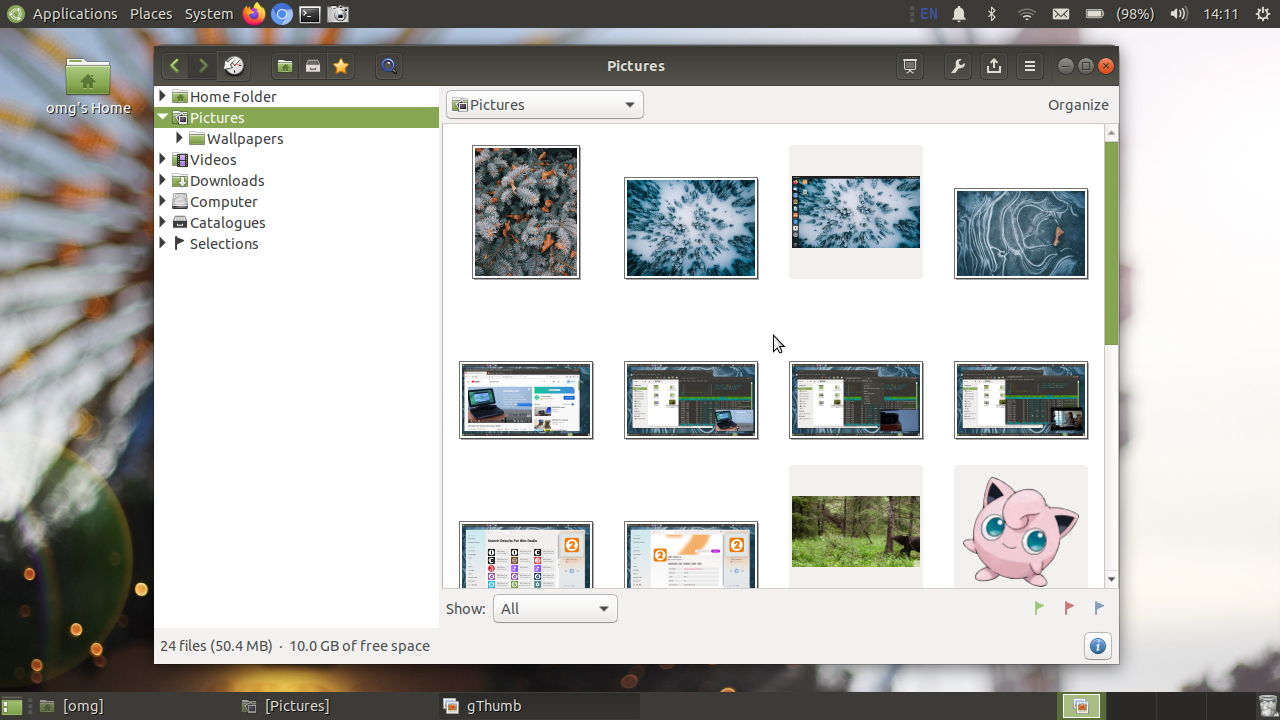Start slideshow presentation from header icon

pyautogui.click(x=910, y=66)
